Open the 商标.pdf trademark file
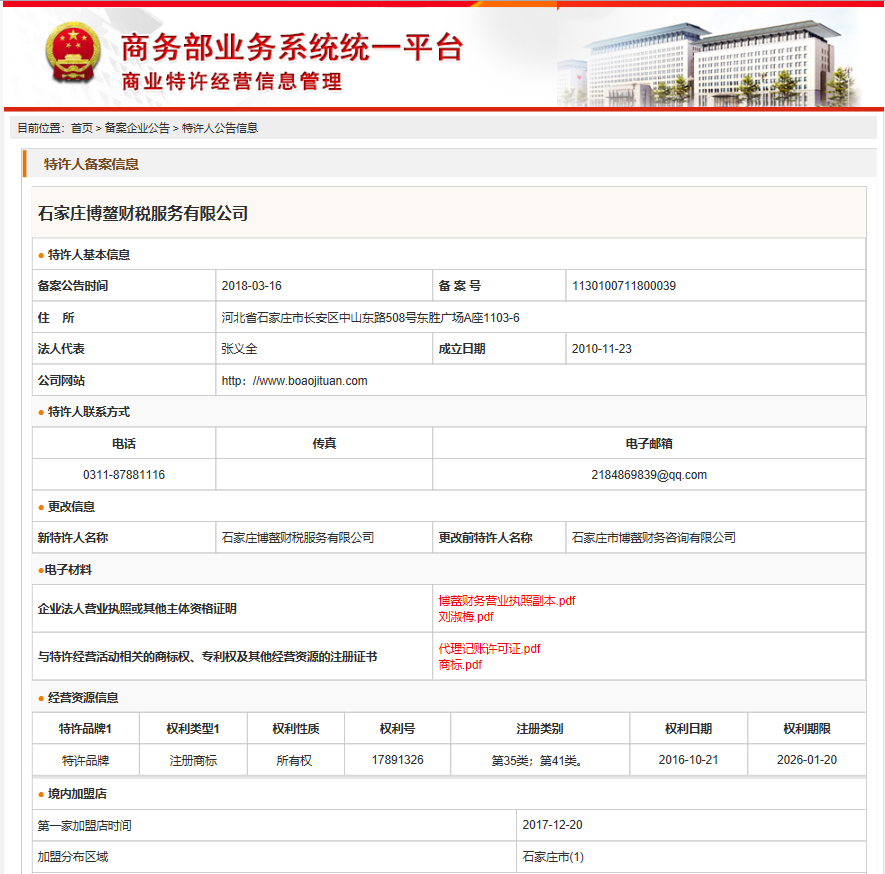The height and width of the screenshot is (874, 885). (460, 665)
